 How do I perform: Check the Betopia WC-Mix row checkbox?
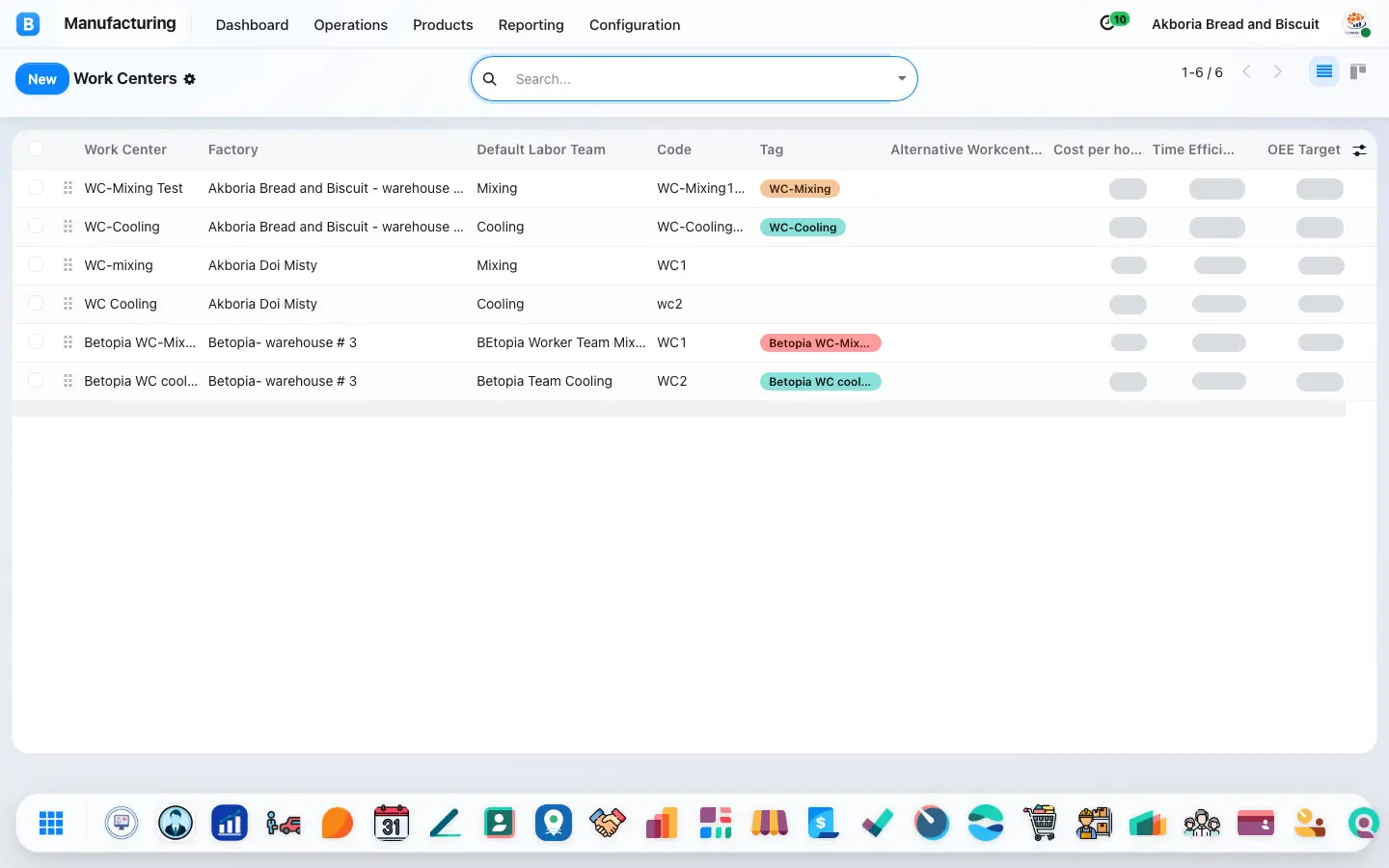click(x=36, y=341)
